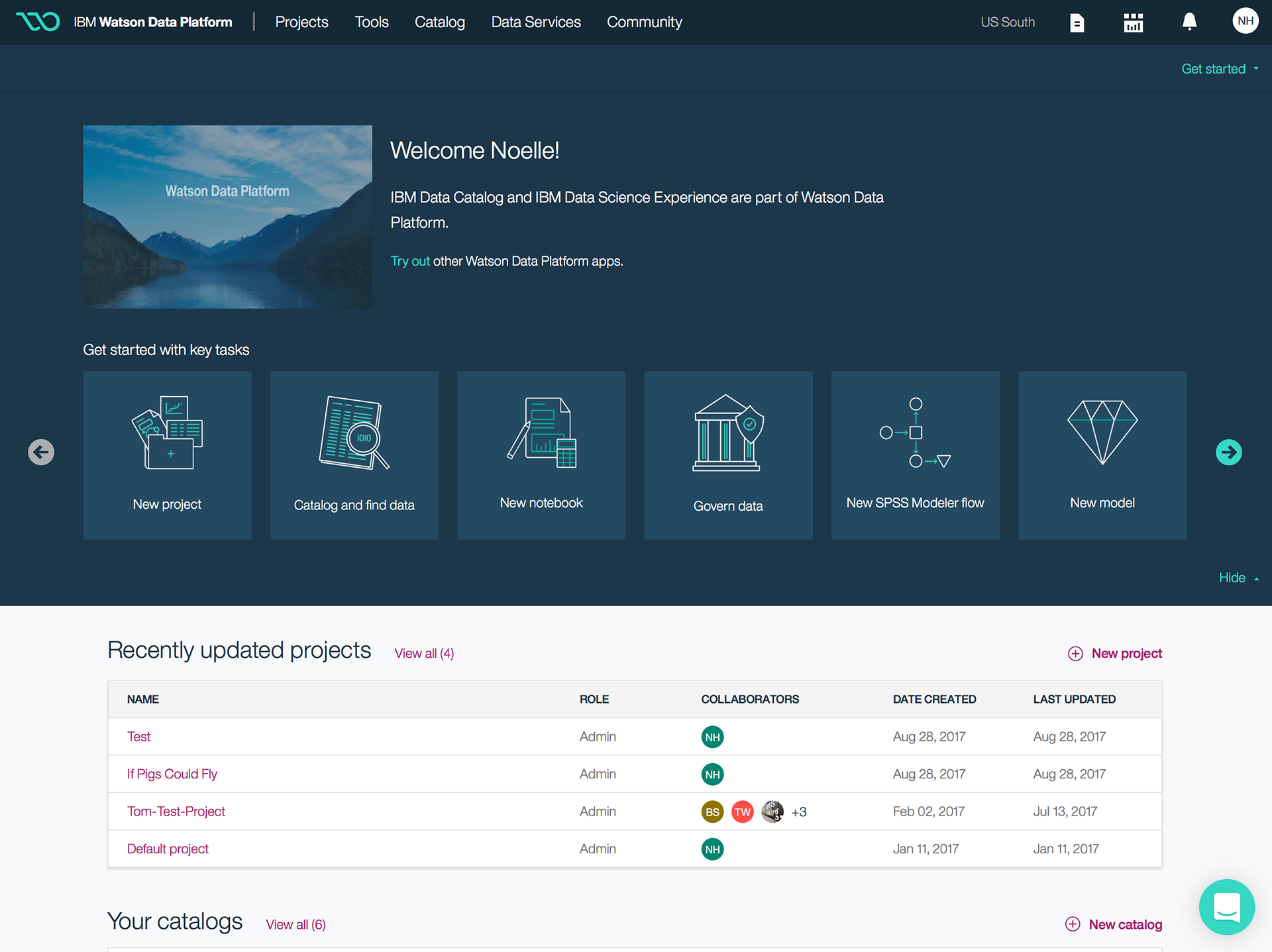Open the Catalog menu
Viewport: 1272px width, 952px height.
tap(440, 22)
